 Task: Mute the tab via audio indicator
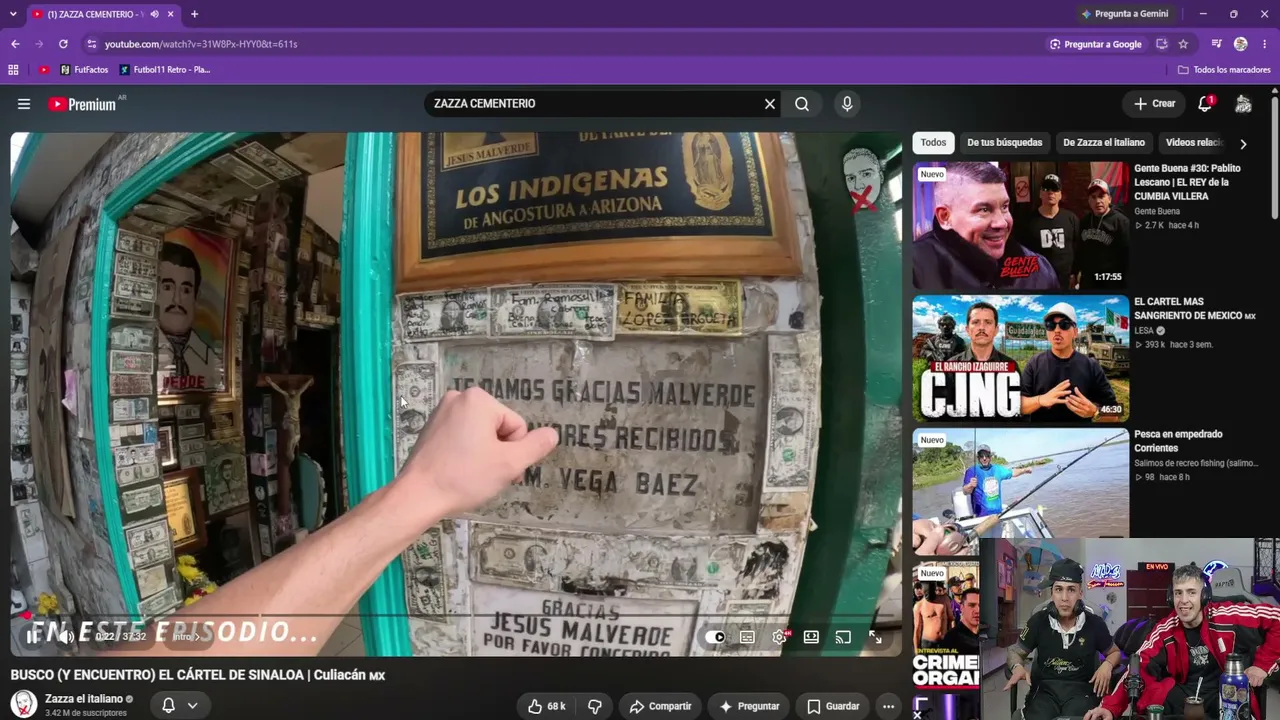(x=154, y=14)
